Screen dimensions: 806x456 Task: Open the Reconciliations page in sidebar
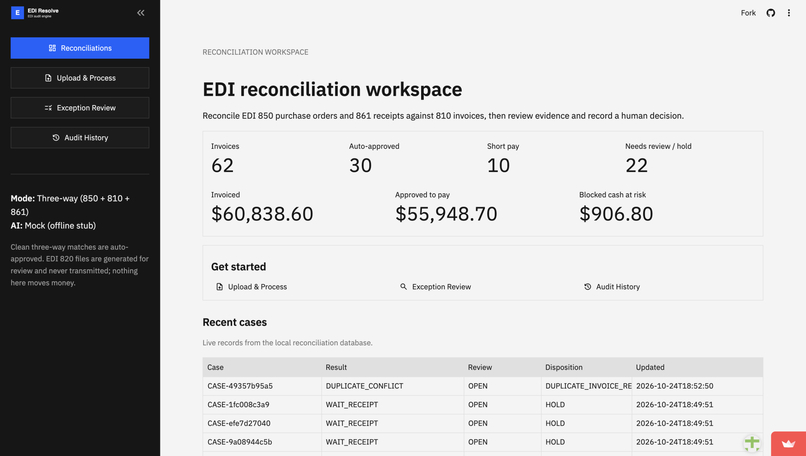(80, 48)
